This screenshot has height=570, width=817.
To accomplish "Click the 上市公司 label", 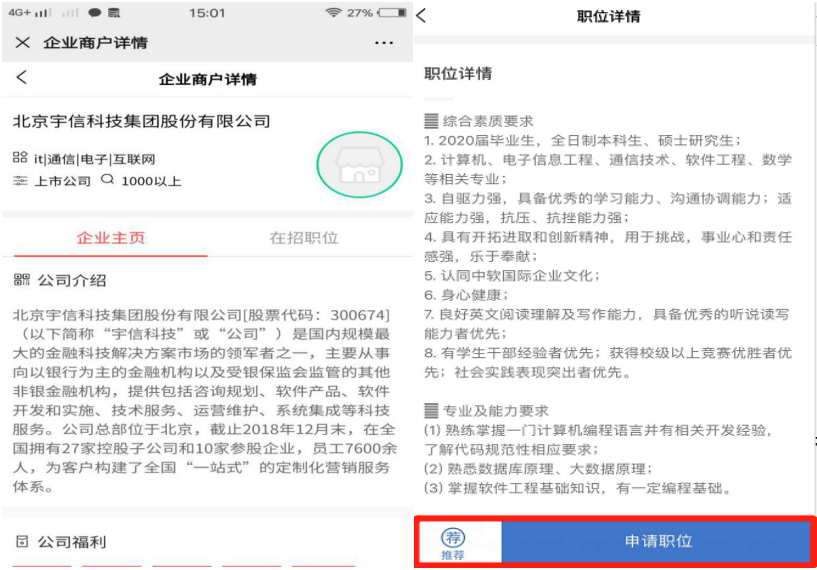I will tap(62, 181).
